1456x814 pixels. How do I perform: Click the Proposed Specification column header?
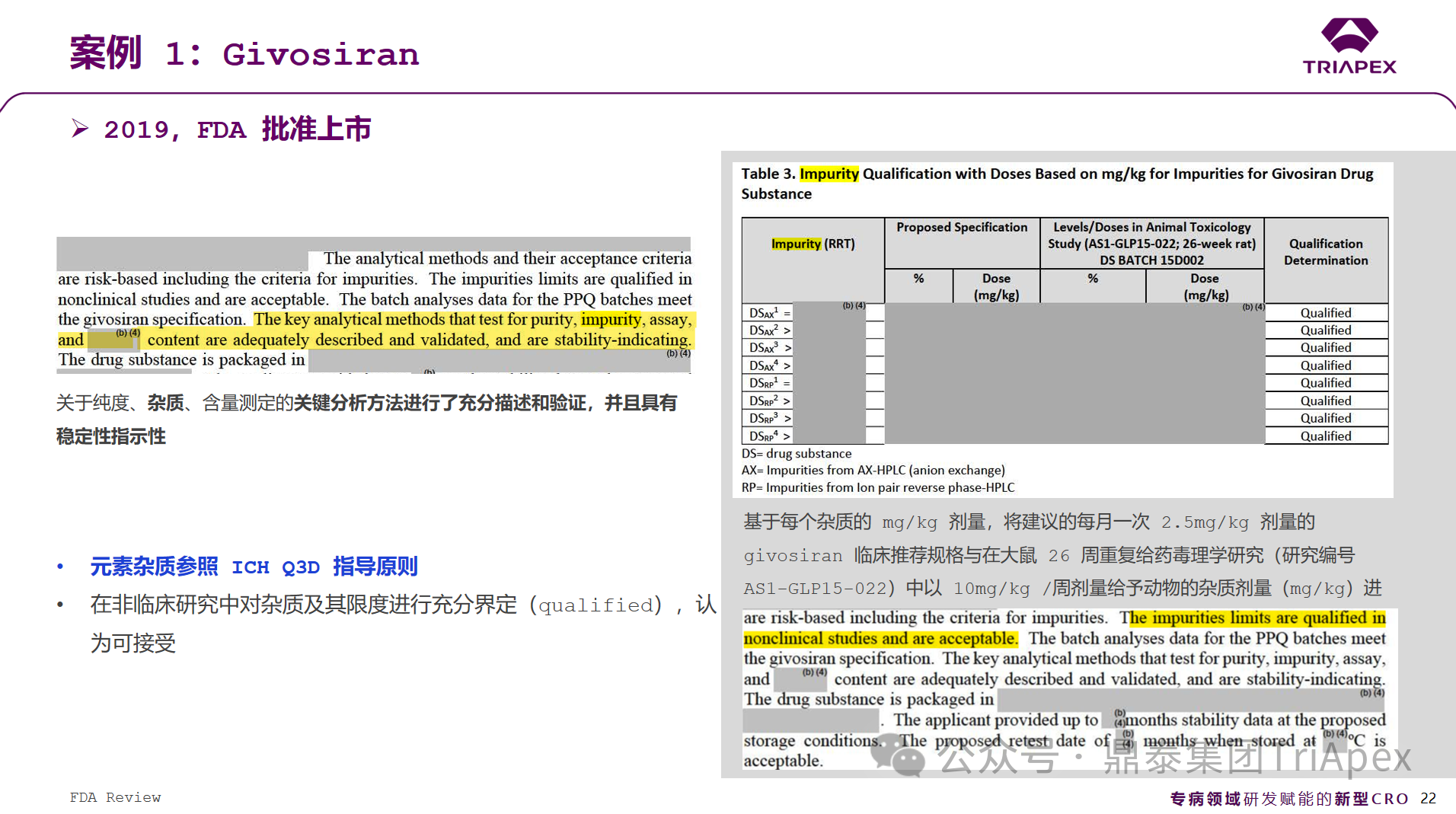[961, 228]
